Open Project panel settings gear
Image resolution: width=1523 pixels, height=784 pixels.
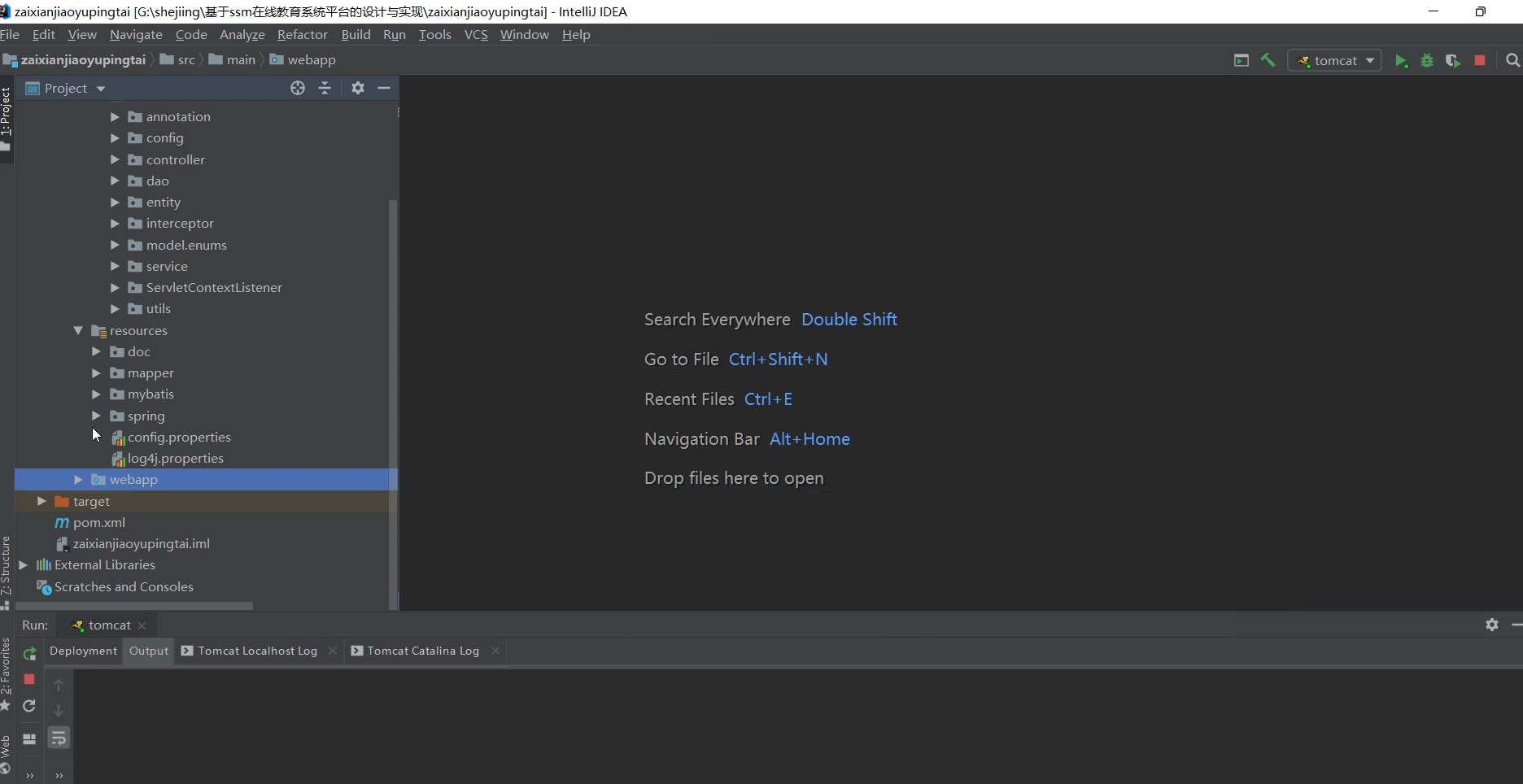(358, 88)
